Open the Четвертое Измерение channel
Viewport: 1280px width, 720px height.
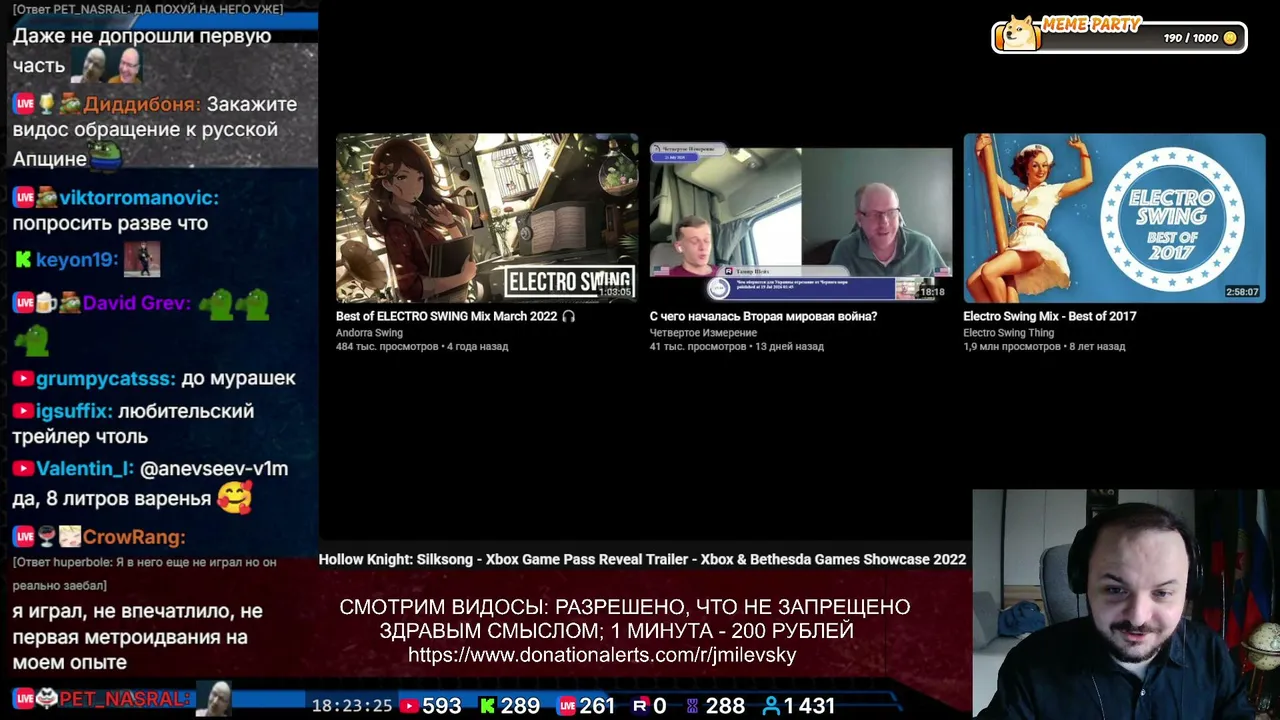tap(703, 333)
